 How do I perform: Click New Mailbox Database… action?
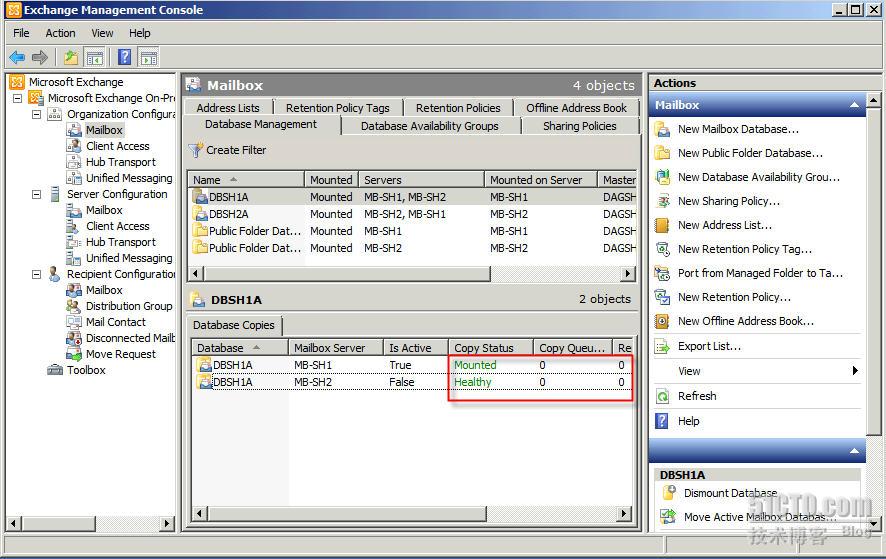point(739,129)
